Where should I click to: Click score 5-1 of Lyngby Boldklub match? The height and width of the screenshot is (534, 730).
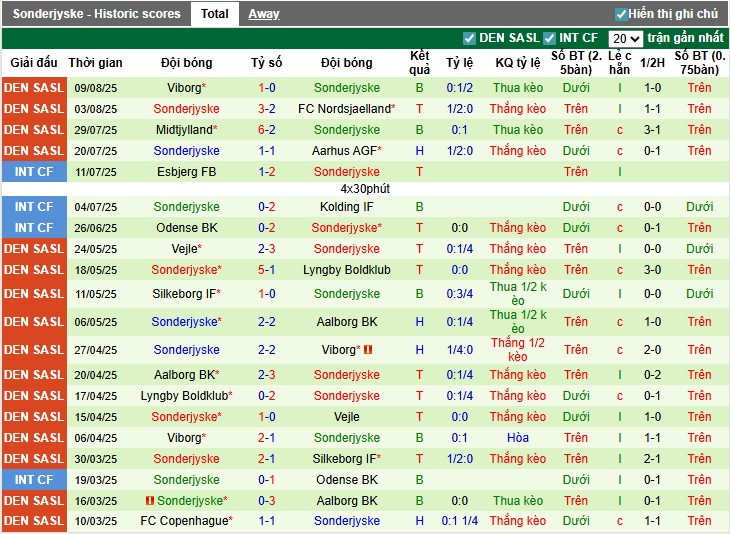(x=267, y=270)
